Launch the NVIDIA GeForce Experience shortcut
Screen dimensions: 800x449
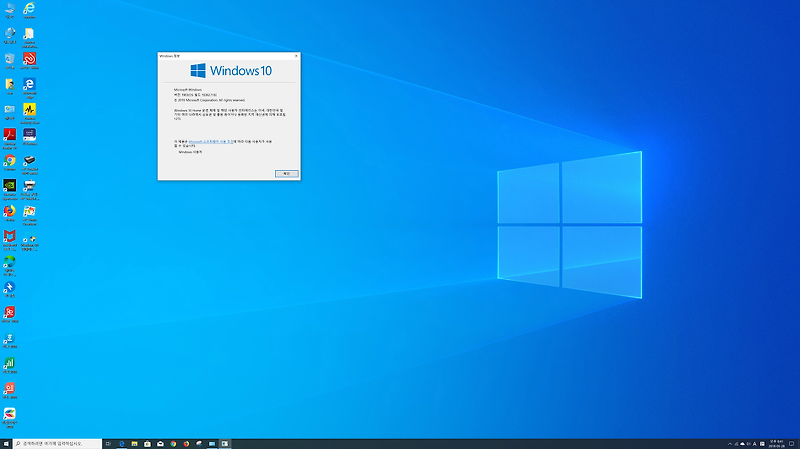[x=10, y=189]
